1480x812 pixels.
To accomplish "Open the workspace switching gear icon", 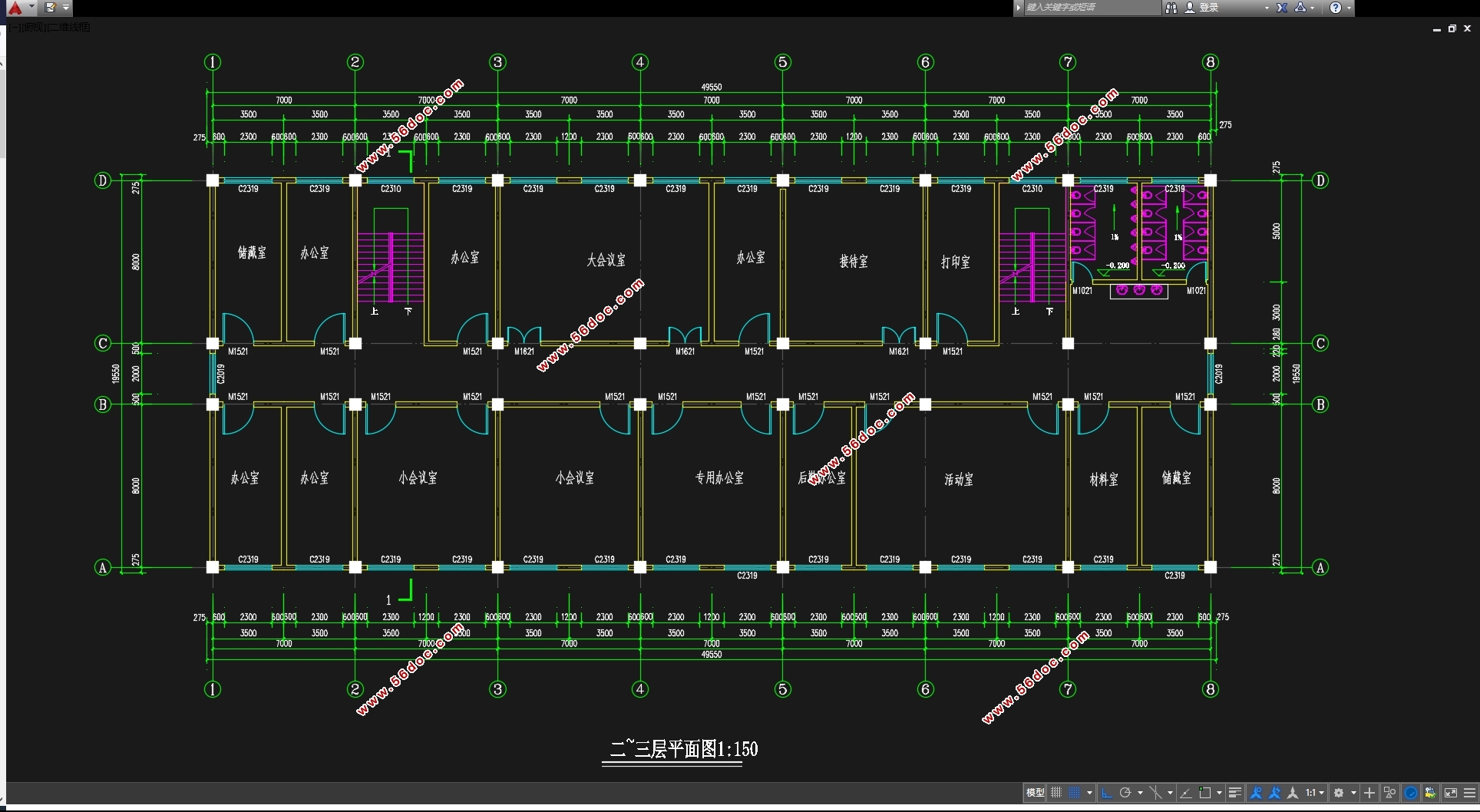I will (1339, 793).
